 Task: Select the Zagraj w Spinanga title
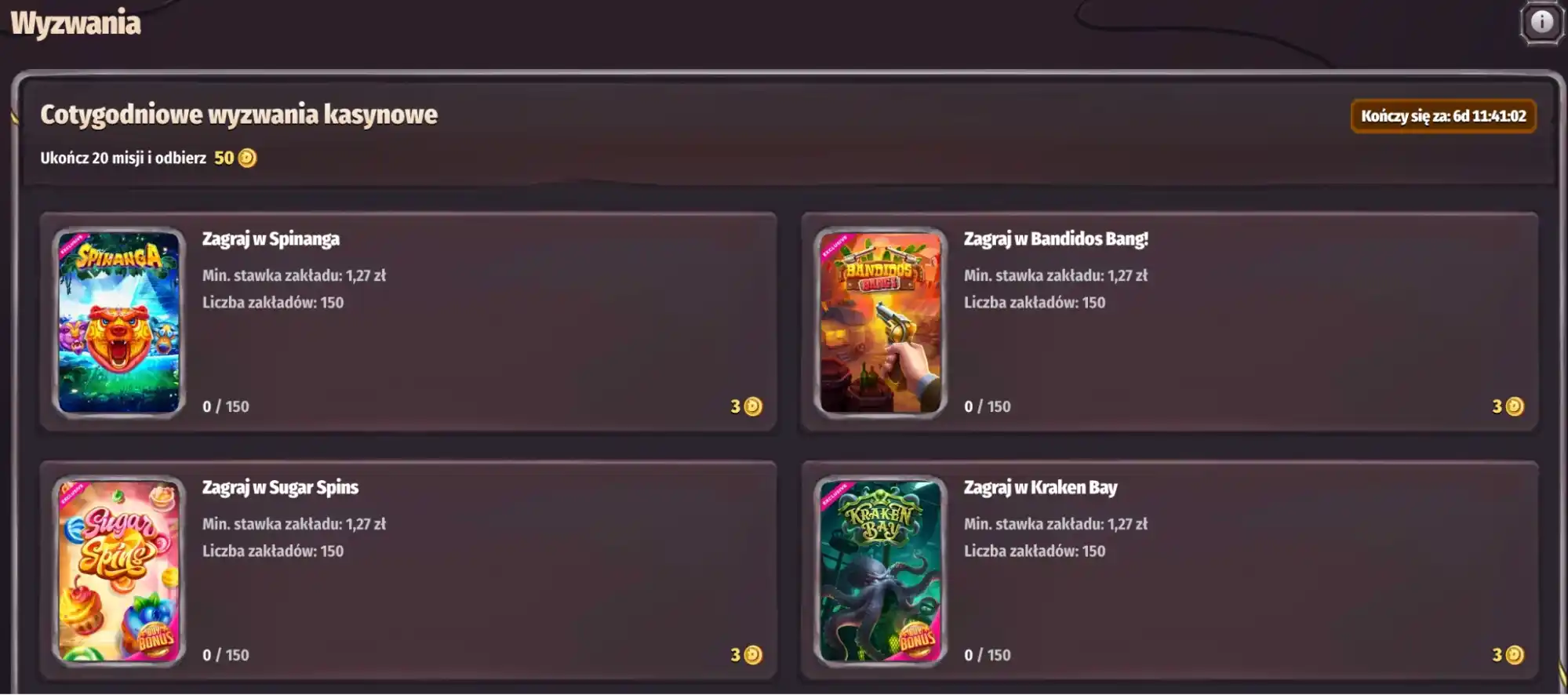[x=271, y=239]
